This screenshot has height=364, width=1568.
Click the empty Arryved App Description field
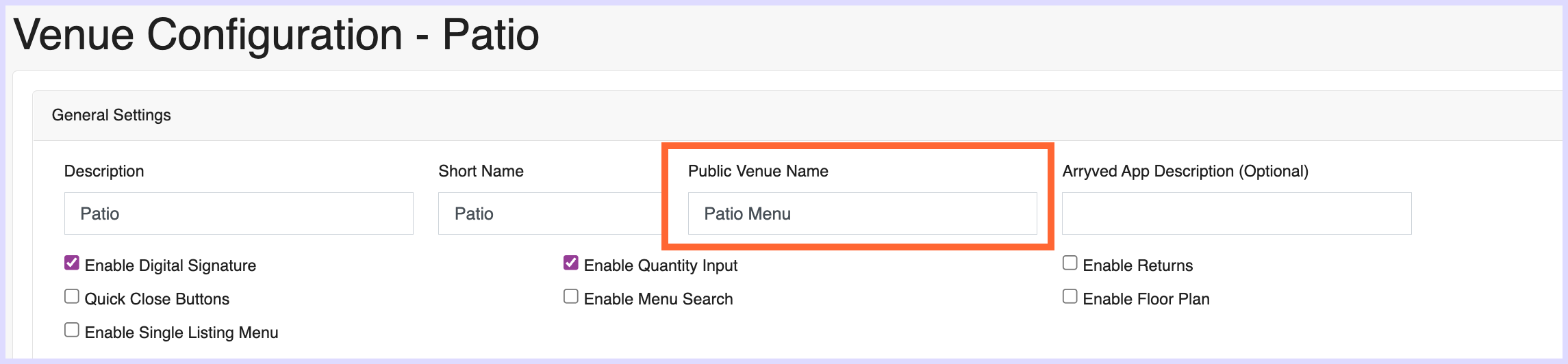click(x=1237, y=213)
